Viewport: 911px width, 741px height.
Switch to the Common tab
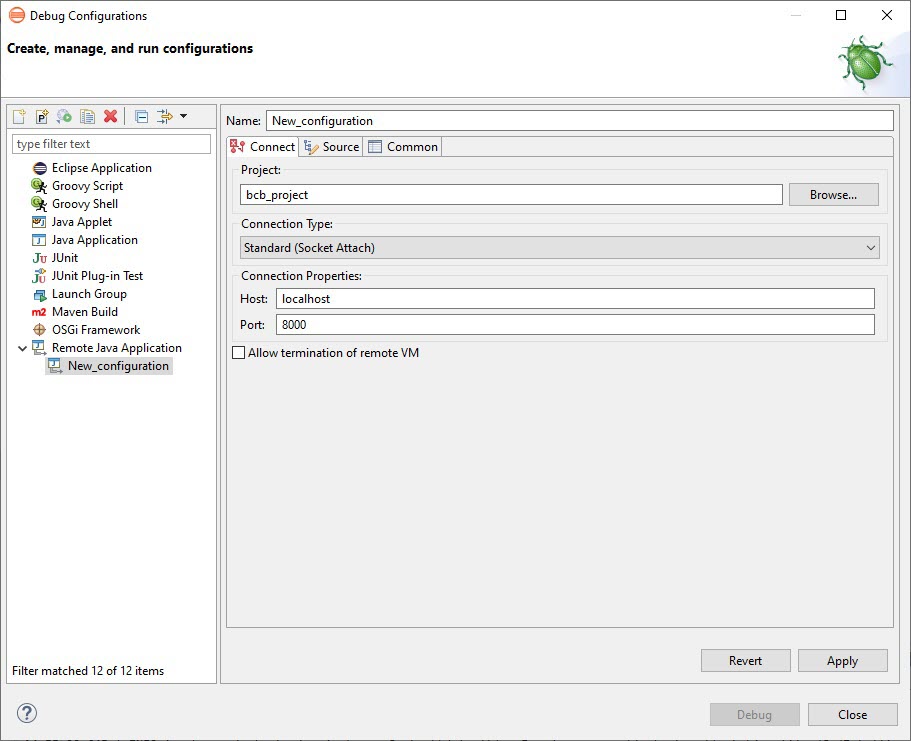point(403,147)
